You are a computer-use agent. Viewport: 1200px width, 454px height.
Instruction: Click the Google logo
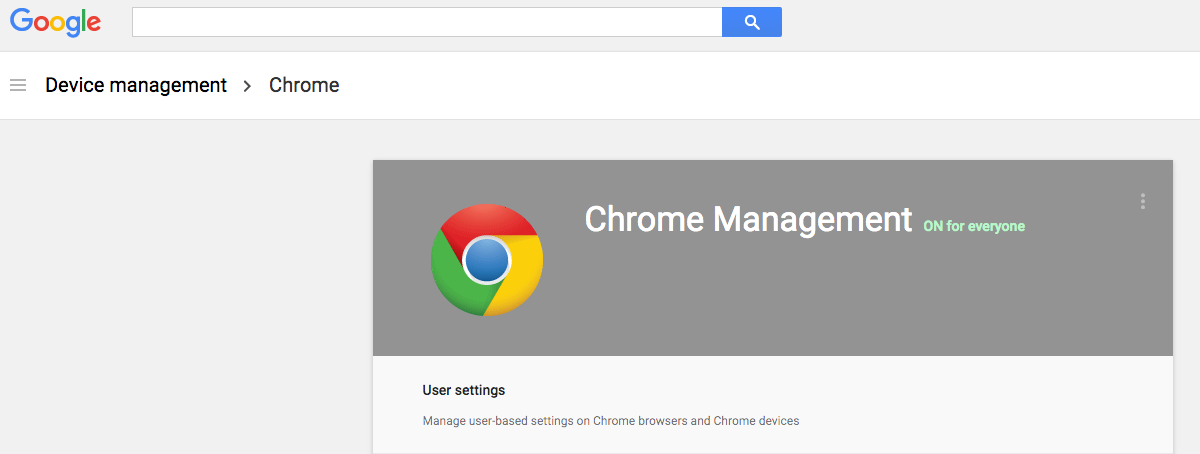tap(56, 22)
